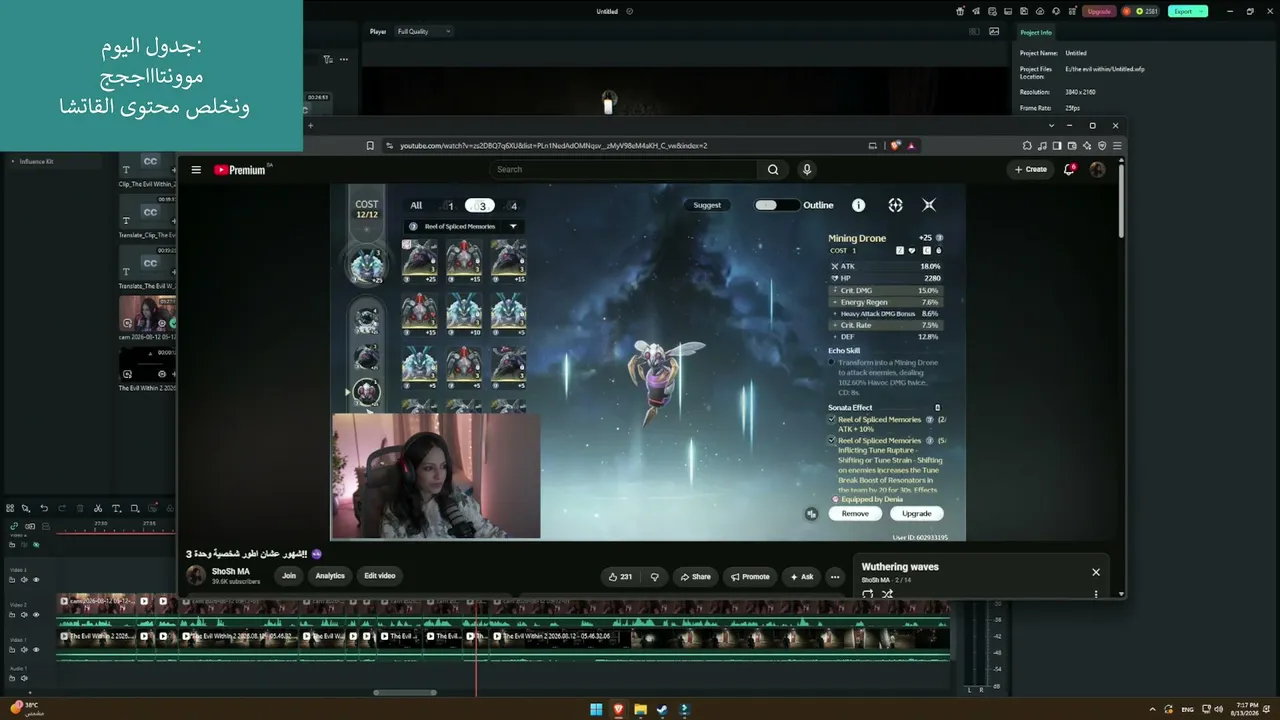The height and width of the screenshot is (720, 1280).
Task: Click the YouTube page vertical scrollbar
Action: 1121,200
